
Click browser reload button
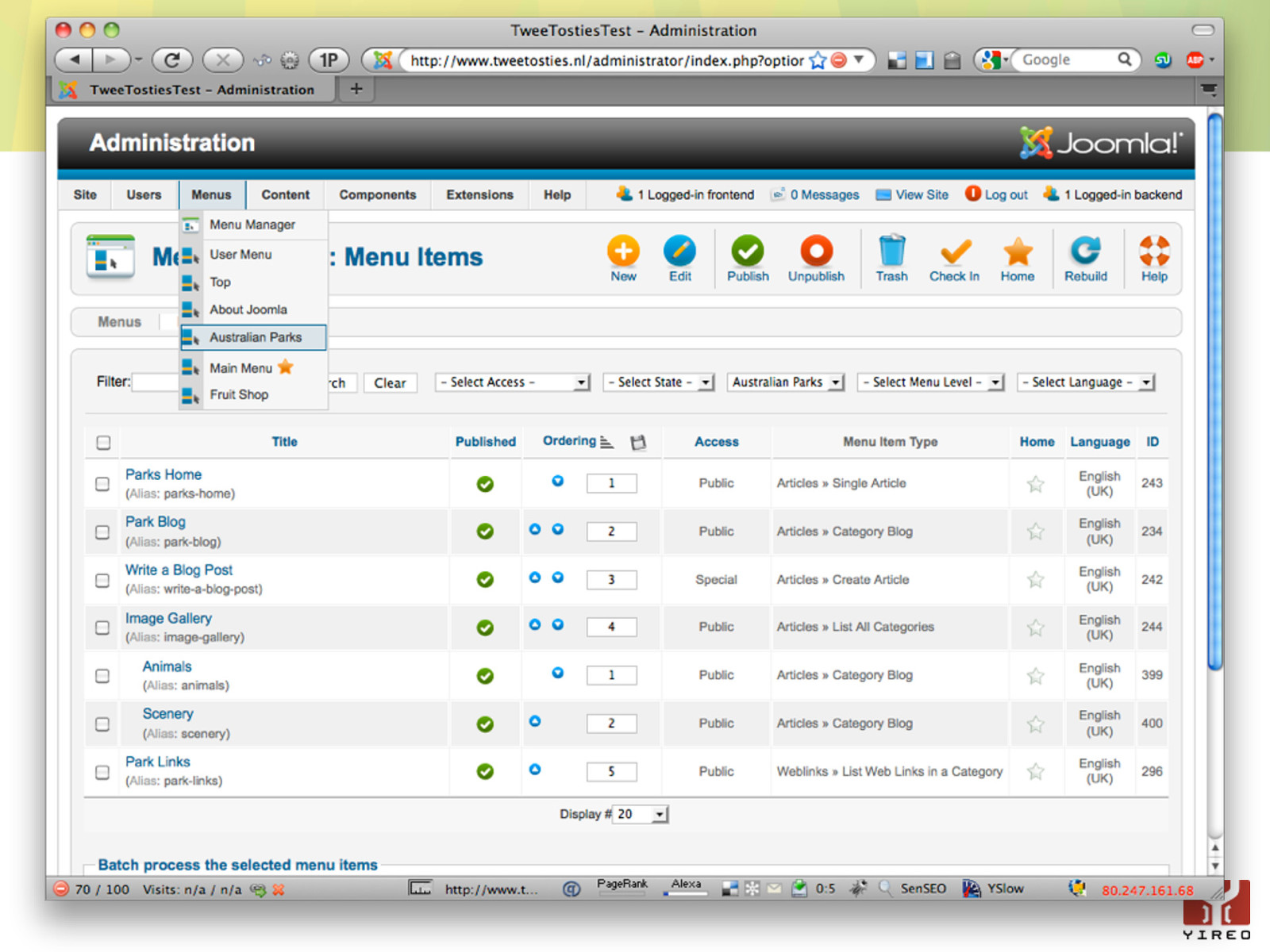(x=172, y=59)
